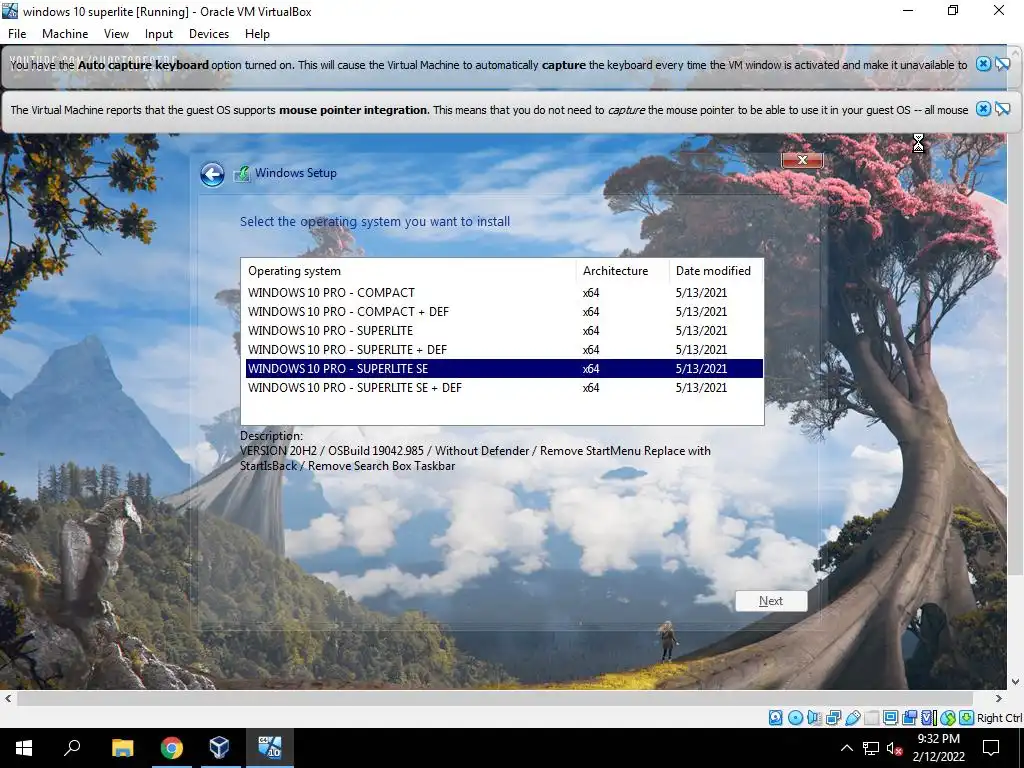
Task: Open the network adapters status icon
Action: [833, 718]
